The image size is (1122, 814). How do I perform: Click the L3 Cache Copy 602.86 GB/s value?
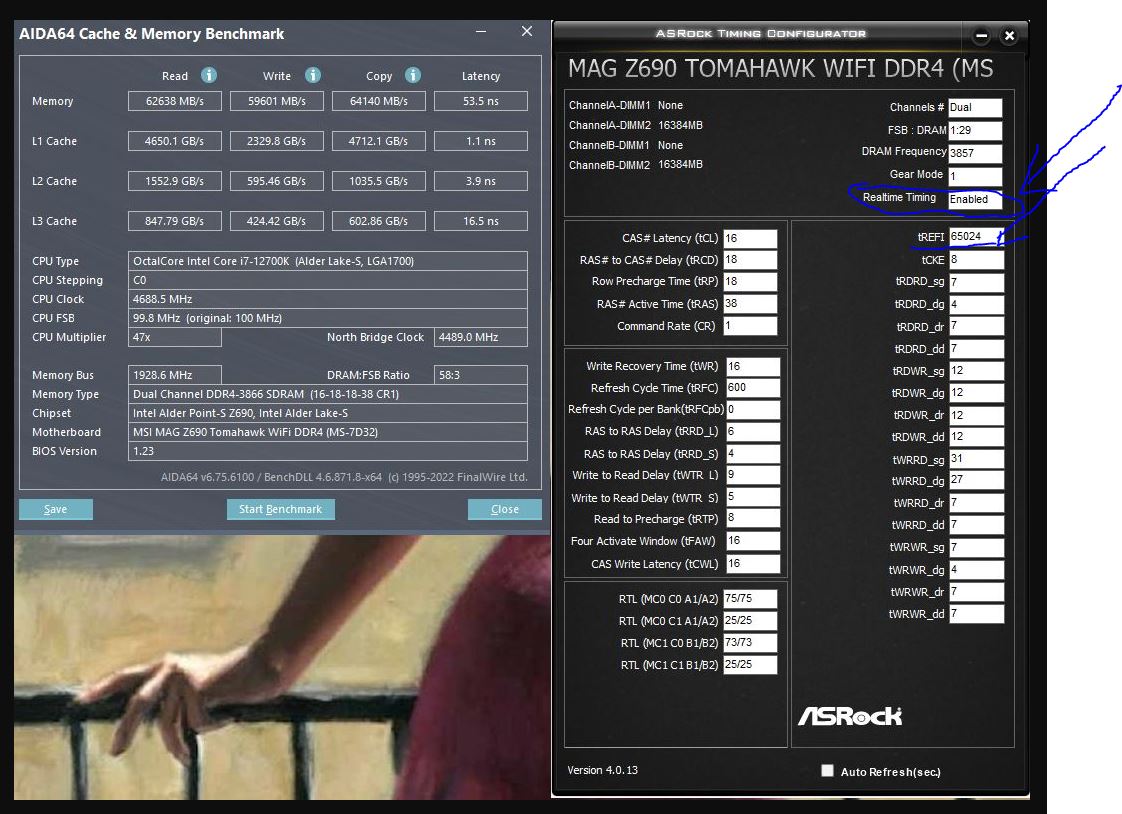coord(379,221)
